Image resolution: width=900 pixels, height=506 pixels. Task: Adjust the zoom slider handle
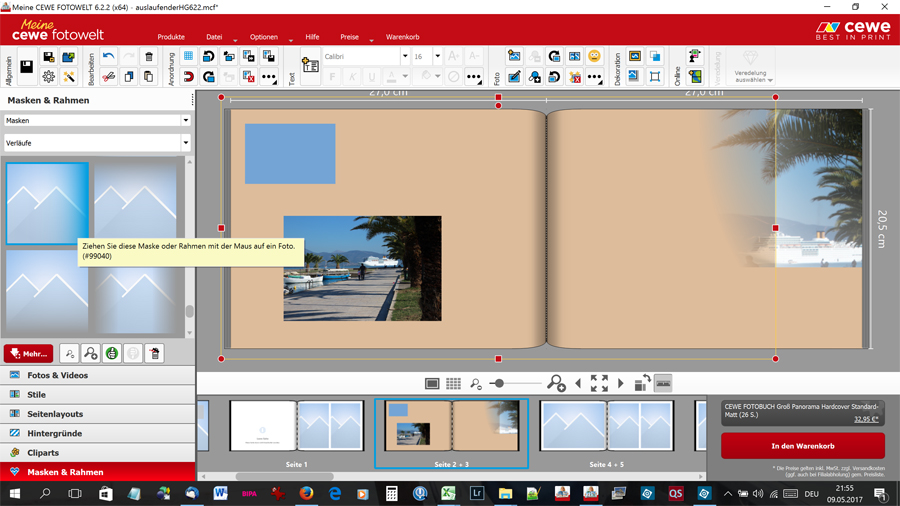click(x=498, y=384)
